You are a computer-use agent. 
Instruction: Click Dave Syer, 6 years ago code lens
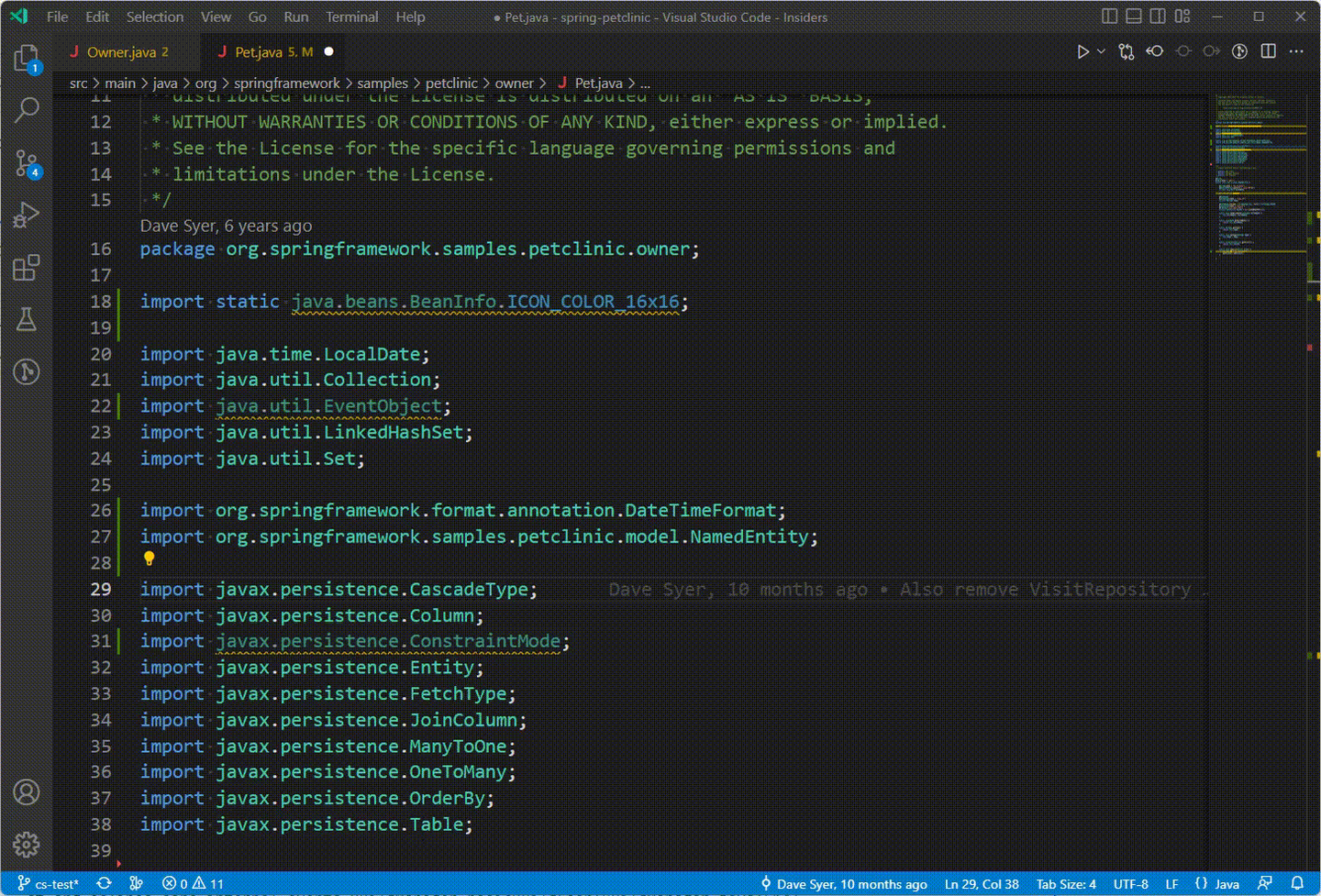pyautogui.click(x=226, y=226)
